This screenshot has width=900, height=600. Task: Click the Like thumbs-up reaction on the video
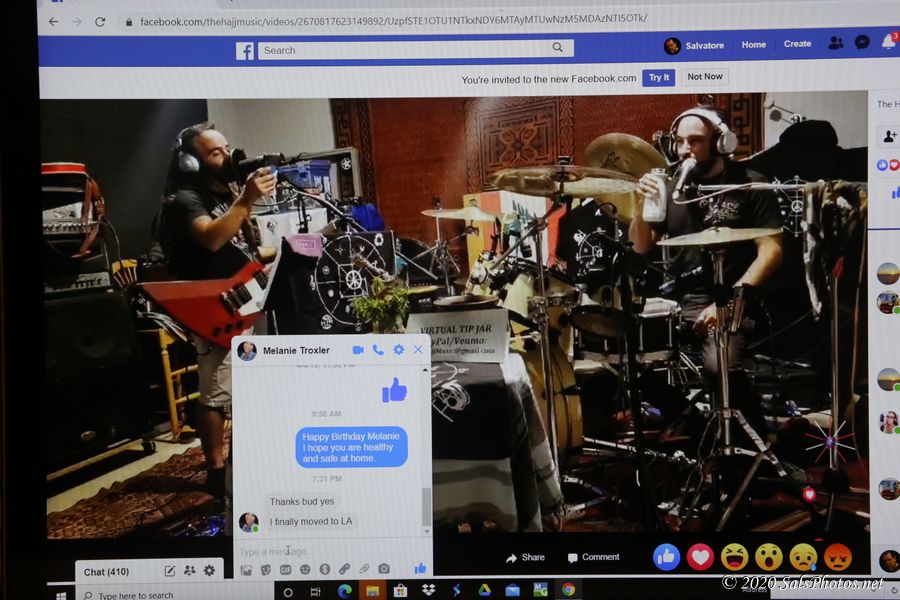tap(666, 556)
